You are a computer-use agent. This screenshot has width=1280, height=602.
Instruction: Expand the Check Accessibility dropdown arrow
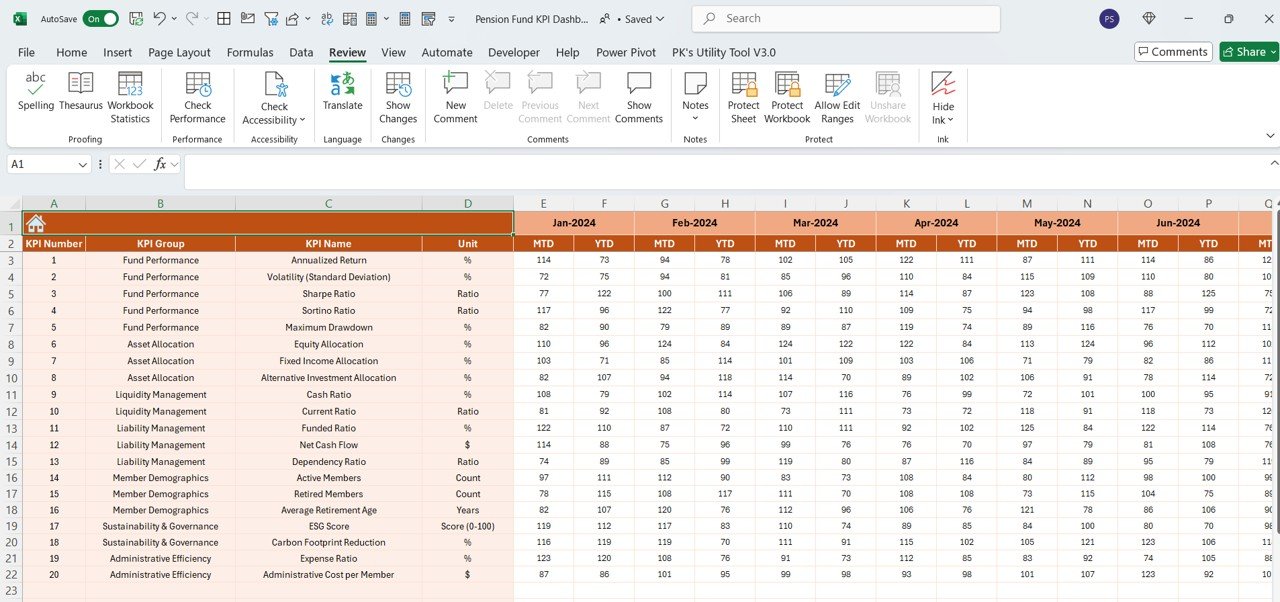point(302,121)
